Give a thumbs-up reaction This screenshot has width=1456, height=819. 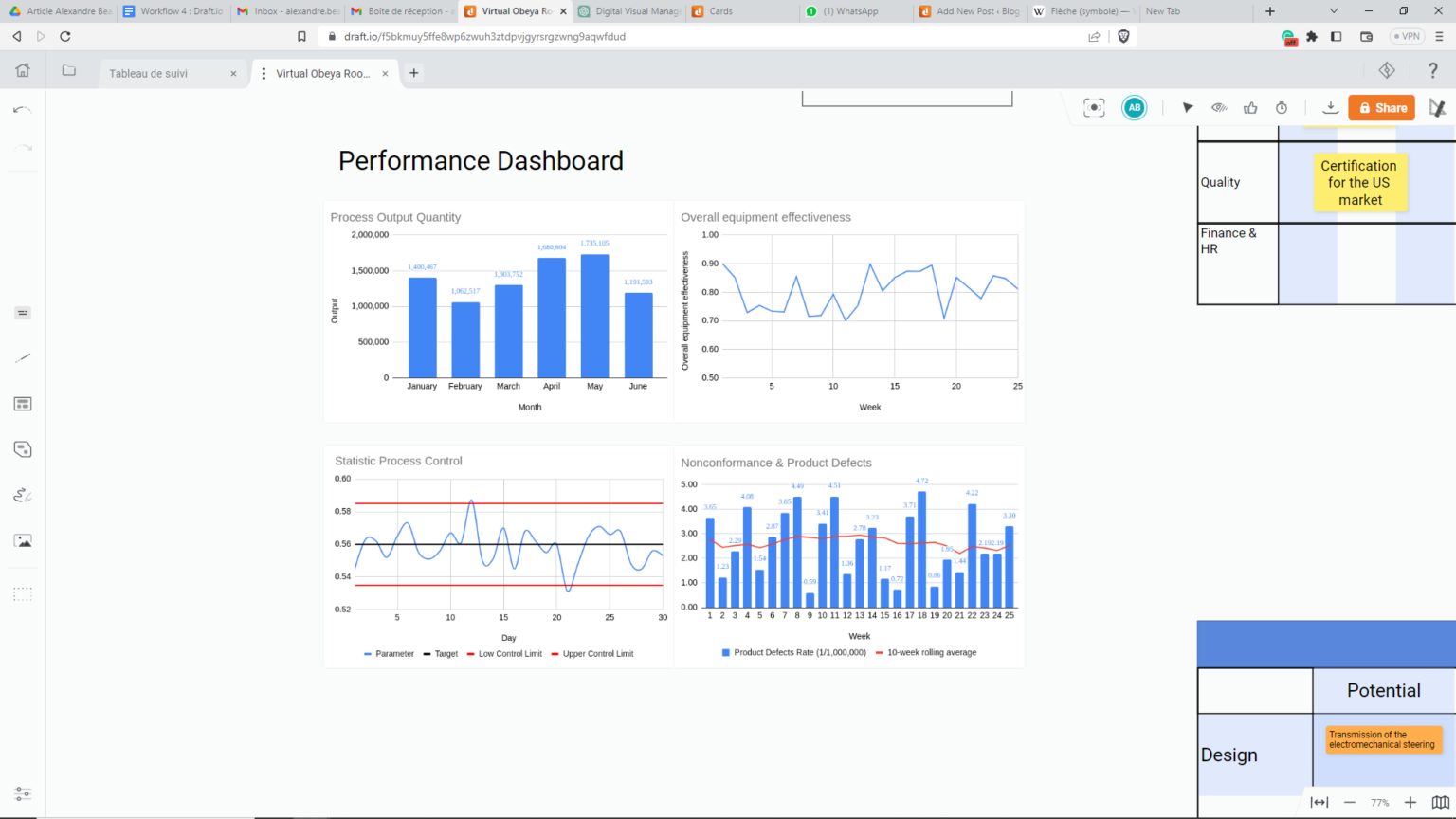click(1250, 107)
